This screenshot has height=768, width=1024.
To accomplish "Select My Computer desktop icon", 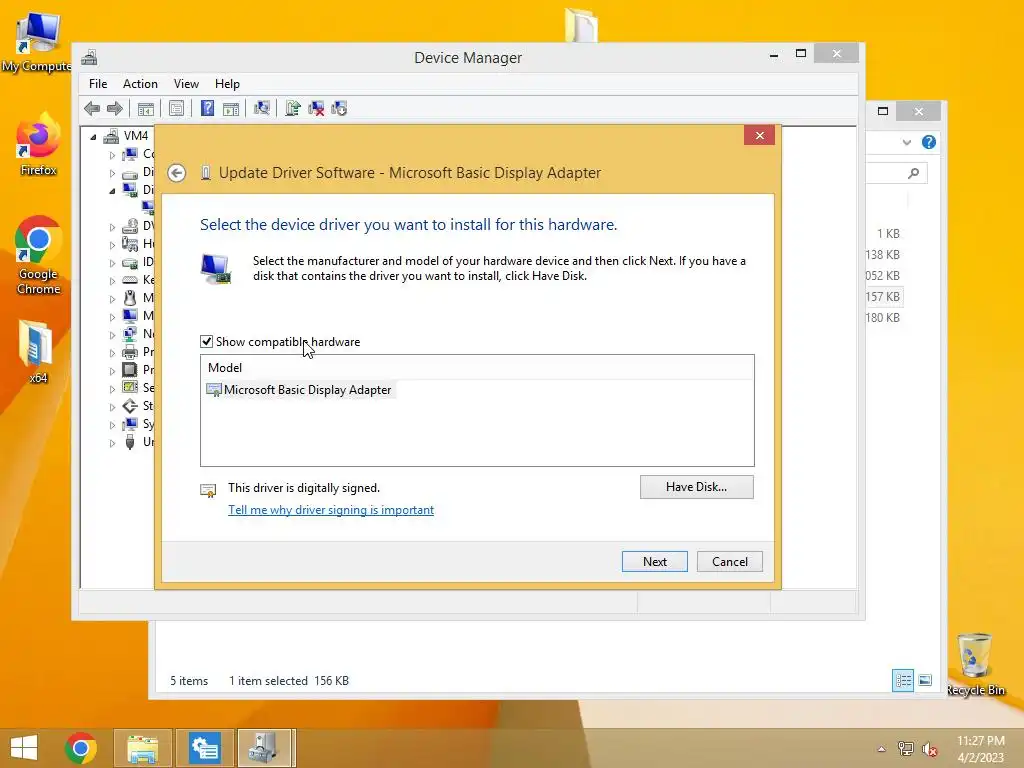I will [37, 42].
